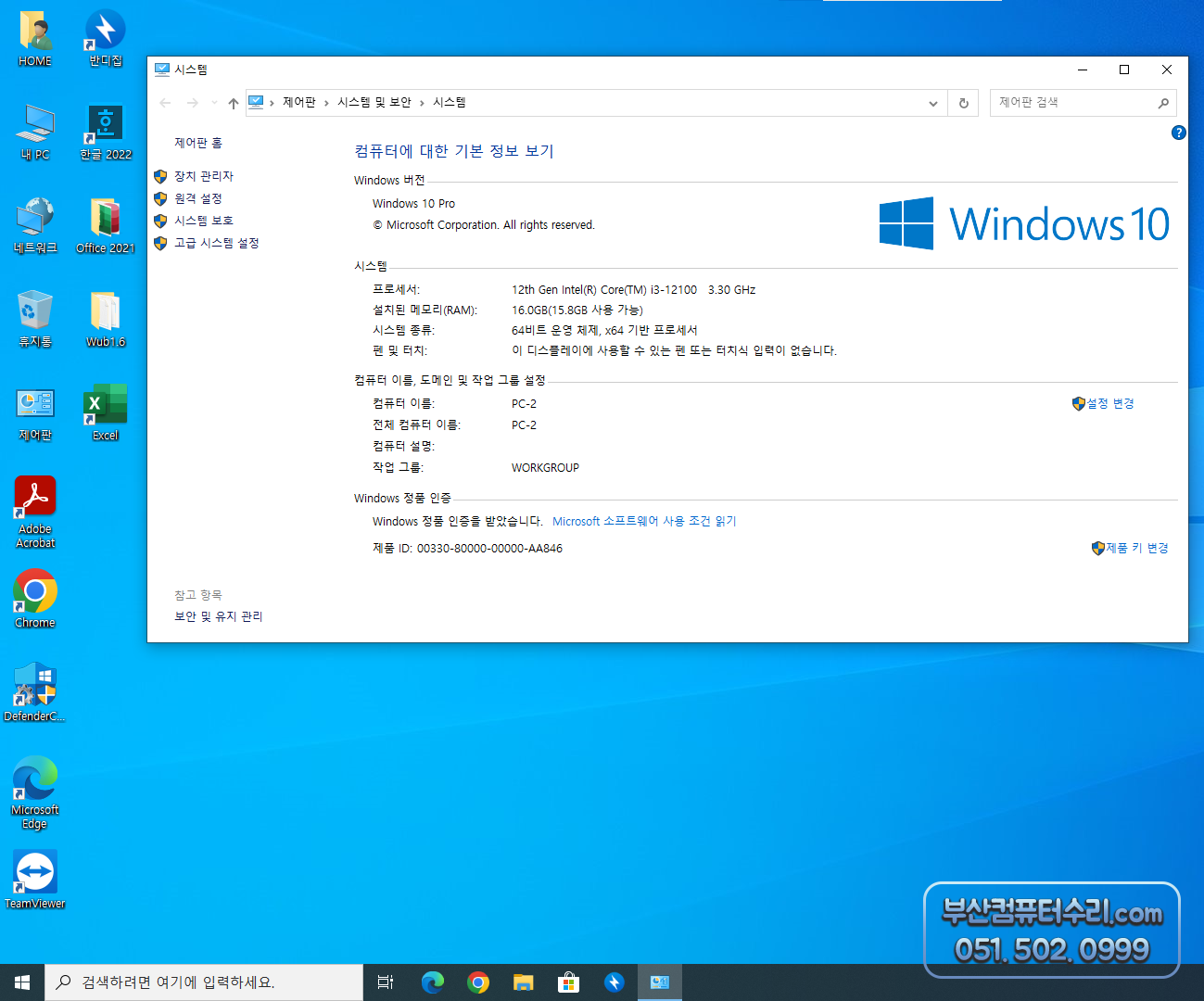Maximize the 시스템 window

1124,70
